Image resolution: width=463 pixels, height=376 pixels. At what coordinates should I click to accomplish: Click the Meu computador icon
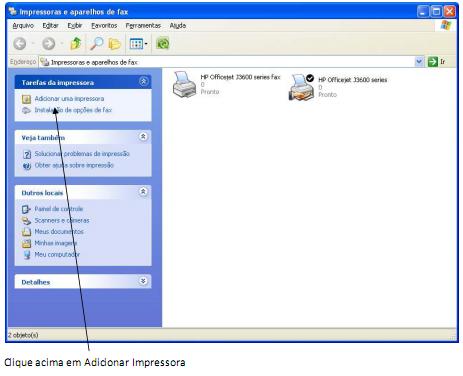coord(27,255)
